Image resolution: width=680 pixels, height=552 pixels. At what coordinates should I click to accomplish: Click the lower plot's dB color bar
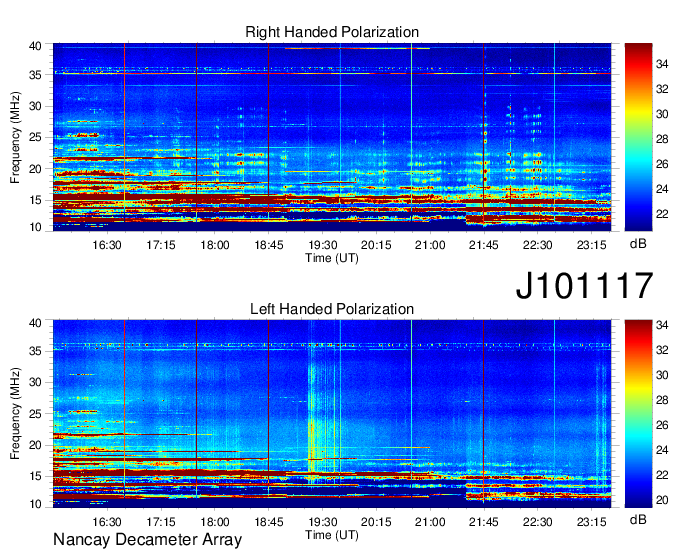[x=638, y=414]
